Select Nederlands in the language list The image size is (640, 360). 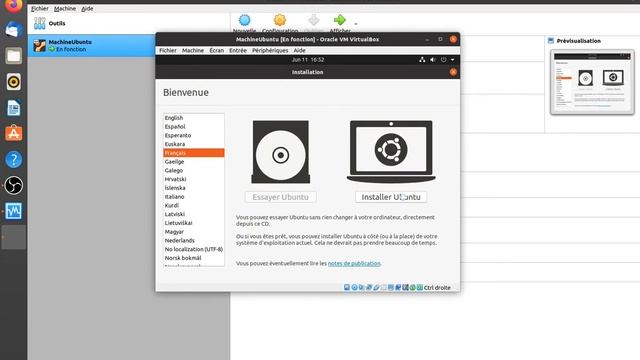pos(193,240)
